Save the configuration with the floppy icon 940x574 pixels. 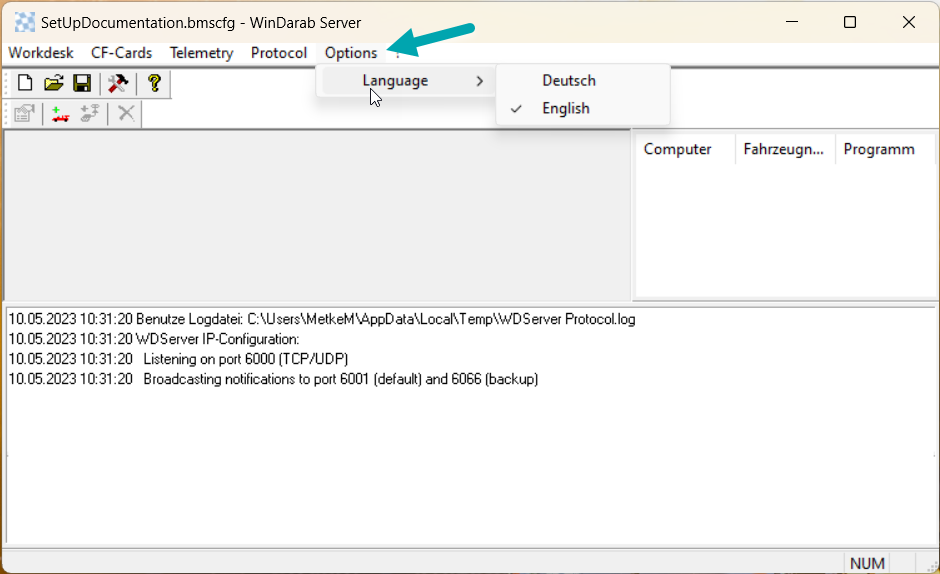click(x=82, y=83)
